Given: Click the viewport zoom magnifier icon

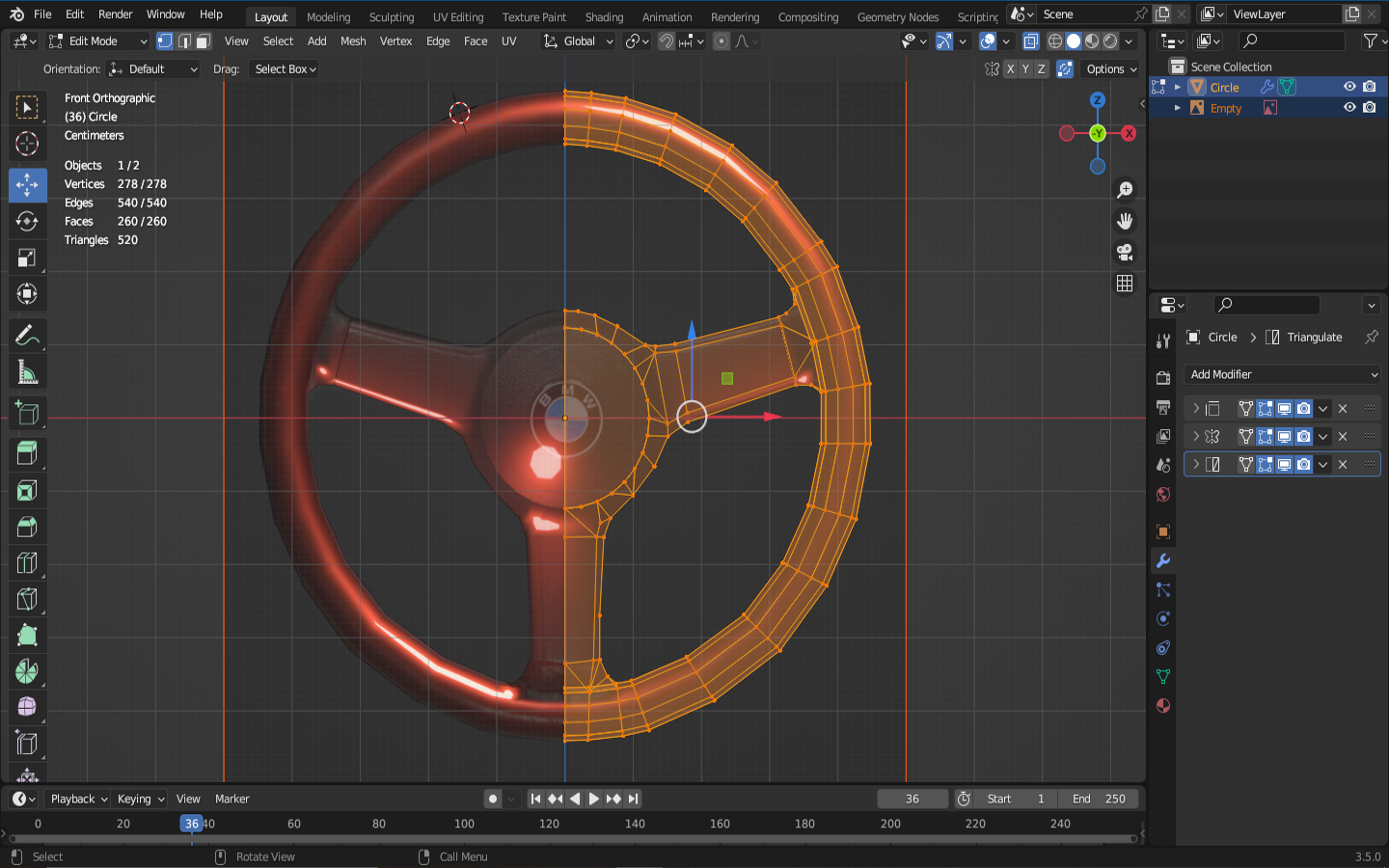Looking at the screenshot, I should point(1125,190).
